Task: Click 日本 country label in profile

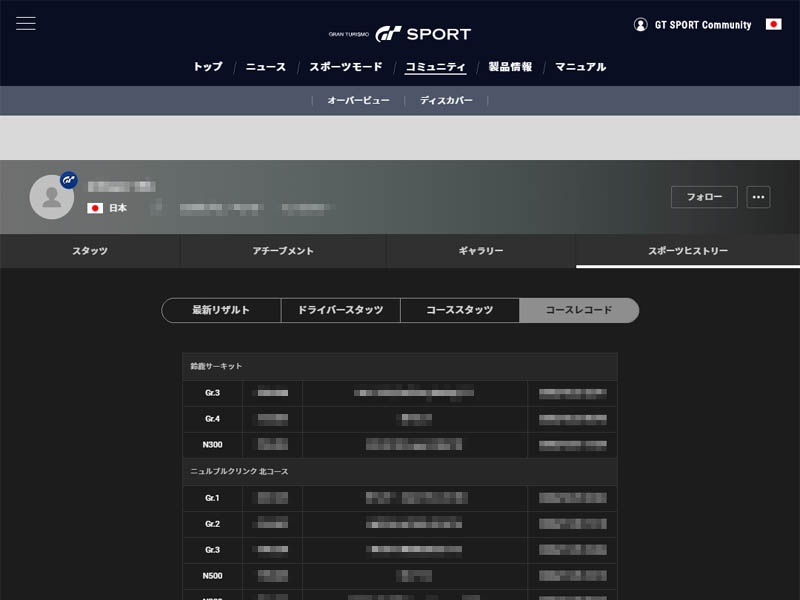Action: 118,208
